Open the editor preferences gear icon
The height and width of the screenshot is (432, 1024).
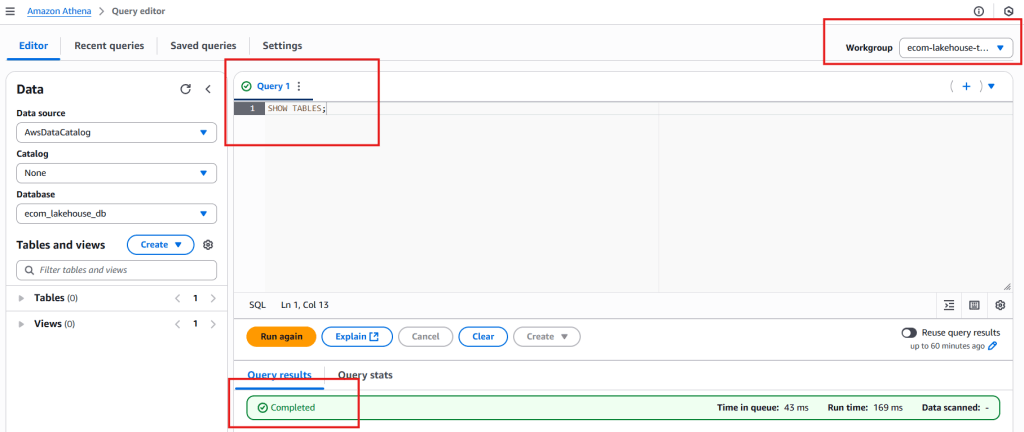[x=999, y=305]
